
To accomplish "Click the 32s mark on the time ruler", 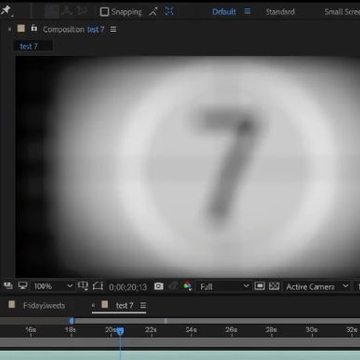I will pos(351,330).
